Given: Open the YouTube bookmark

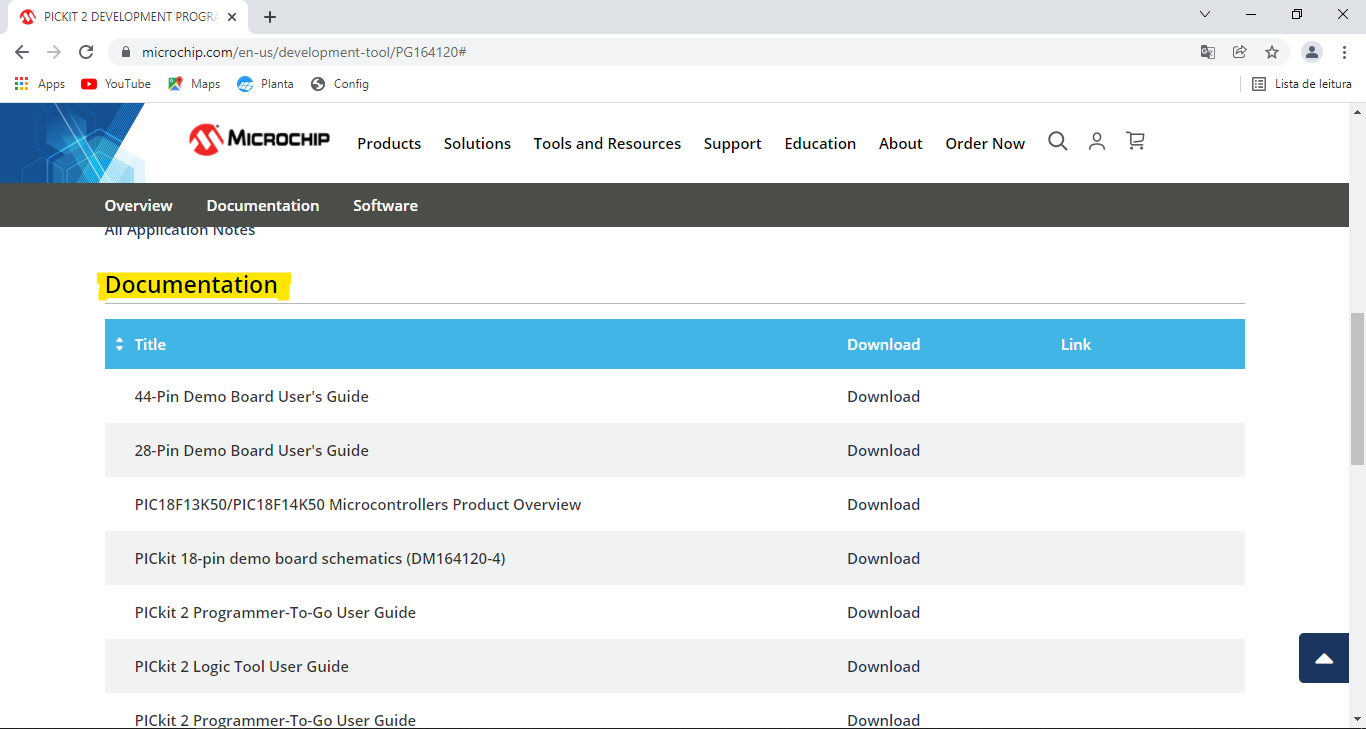Looking at the screenshot, I should pos(117,84).
